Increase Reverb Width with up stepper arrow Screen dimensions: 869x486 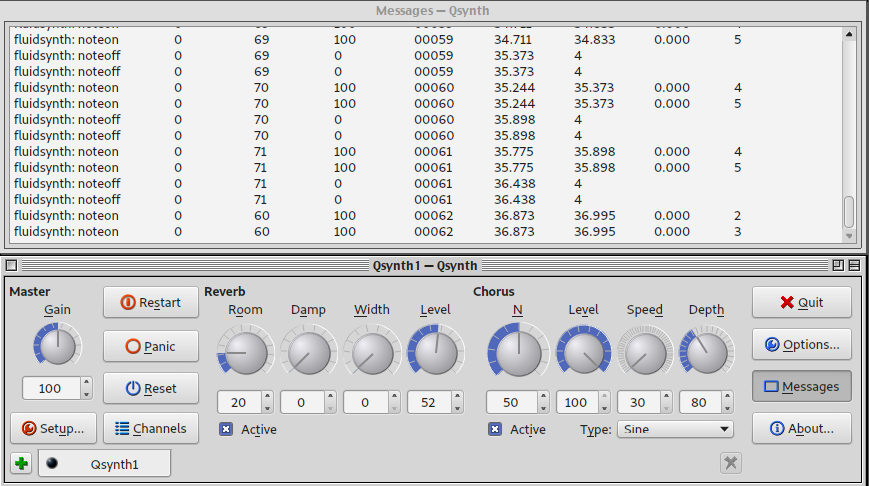[x=394, y=396]
